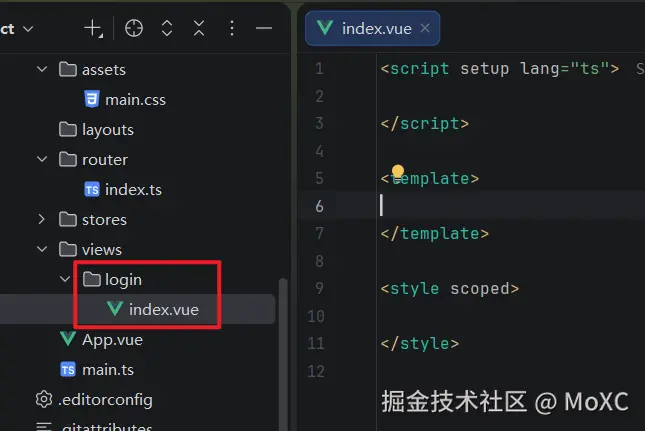Image resolution: width=645 pixels, height=431 pixels.
Task: Click the project tree vertical scrollbar
Action: (x=283, y=354)
